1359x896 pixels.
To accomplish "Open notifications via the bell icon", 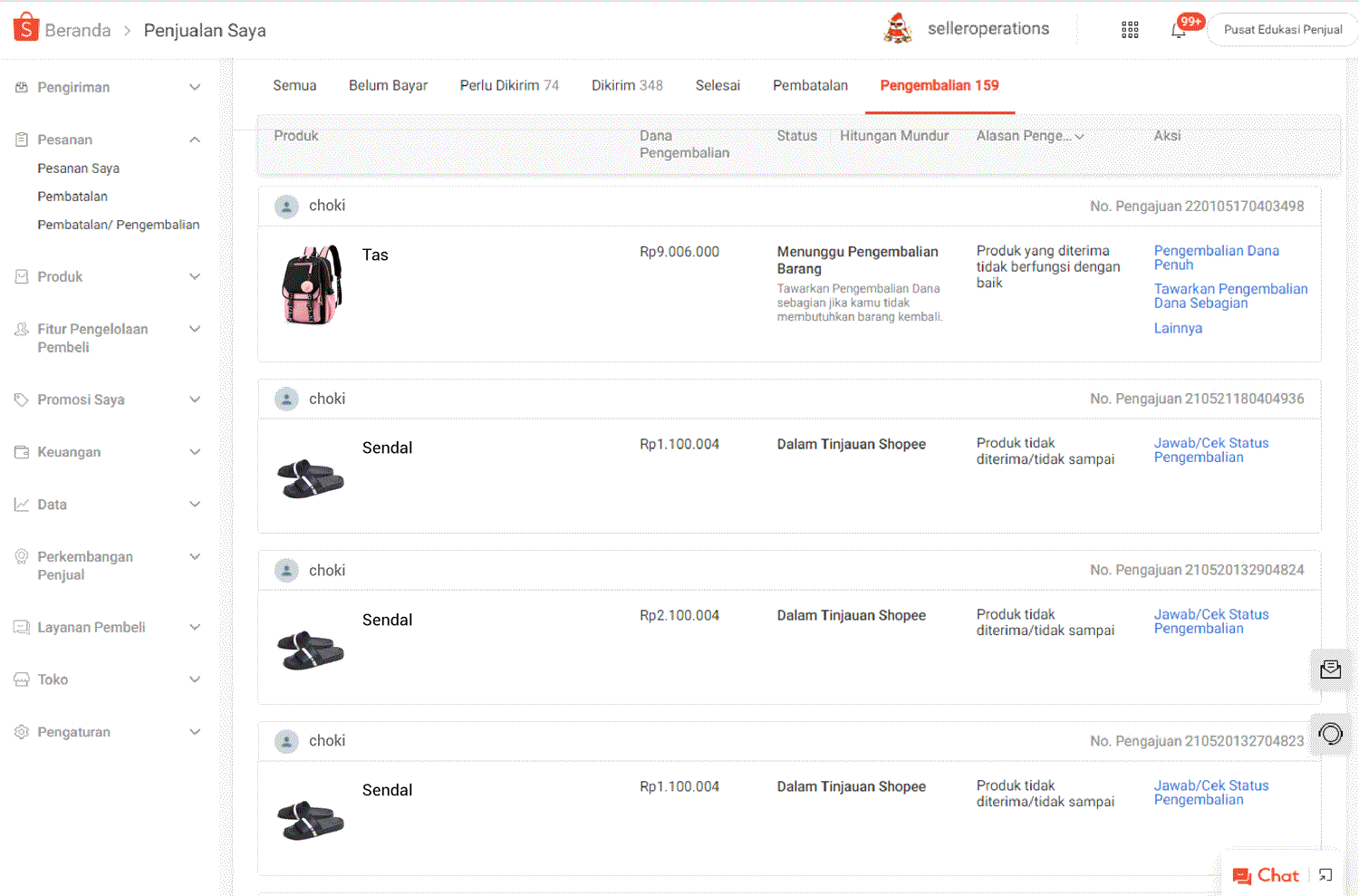I will coord(1180,30).
